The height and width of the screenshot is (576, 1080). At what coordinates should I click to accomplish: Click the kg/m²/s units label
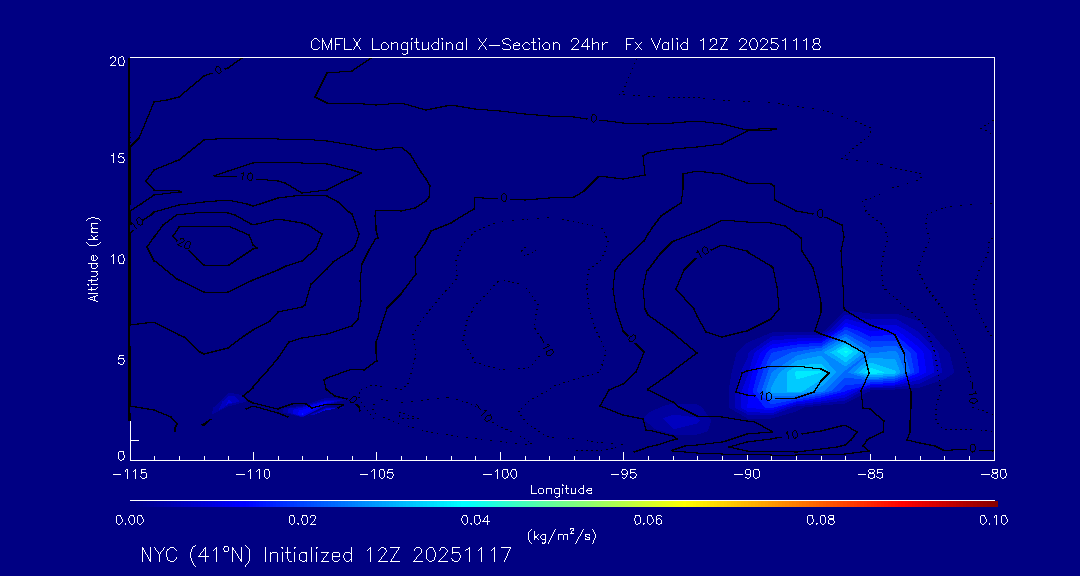coord(561,537)
